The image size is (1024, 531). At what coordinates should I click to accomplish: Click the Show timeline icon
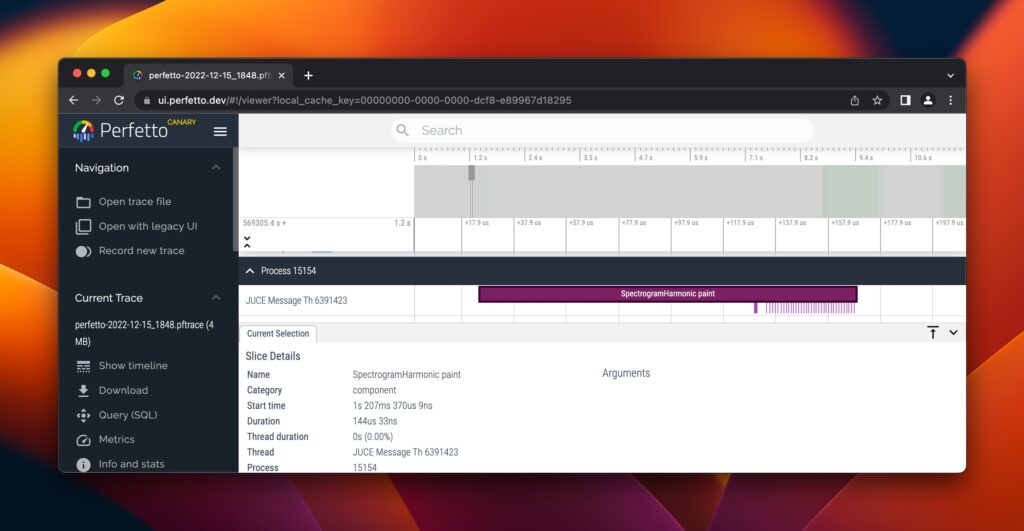(84, 366)
